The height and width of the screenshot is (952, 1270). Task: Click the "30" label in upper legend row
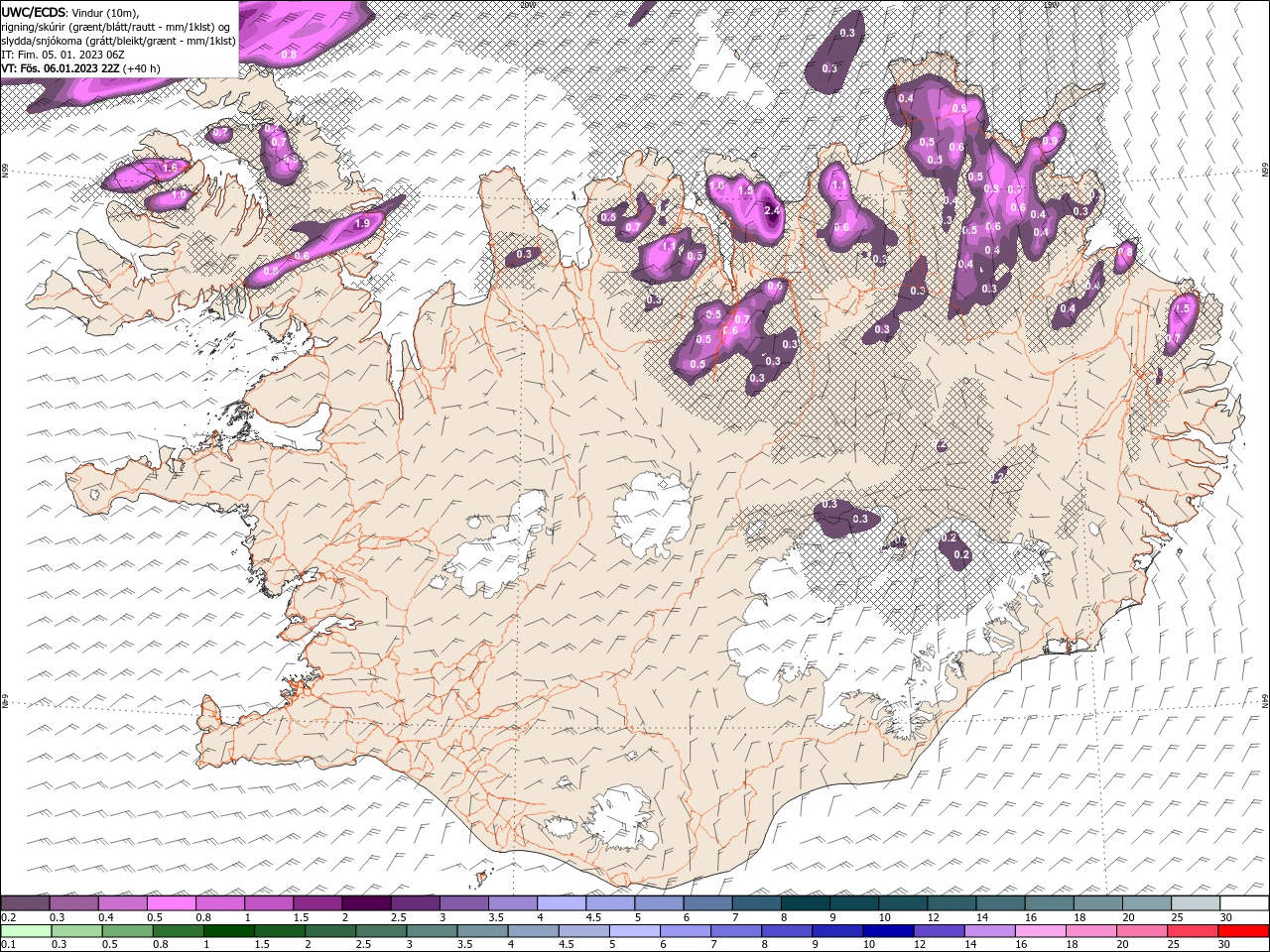point(1226,917)
